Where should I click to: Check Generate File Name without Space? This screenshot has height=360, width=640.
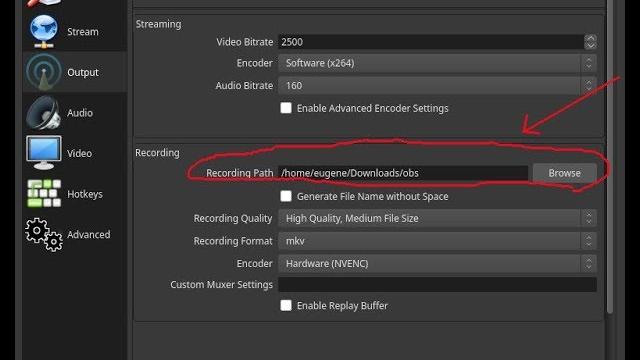[286, 196]
